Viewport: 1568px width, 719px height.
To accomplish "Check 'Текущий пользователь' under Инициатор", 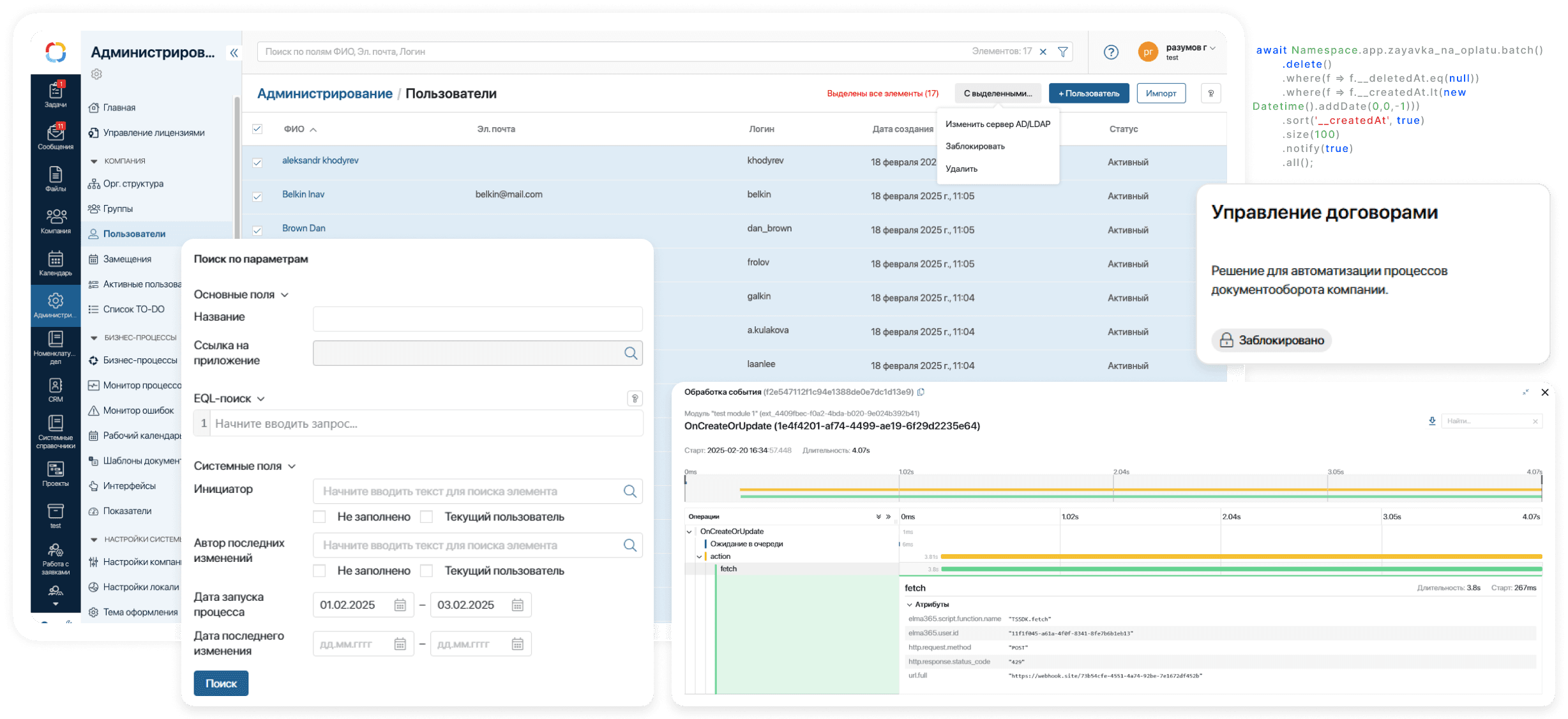I will point(426,517).
